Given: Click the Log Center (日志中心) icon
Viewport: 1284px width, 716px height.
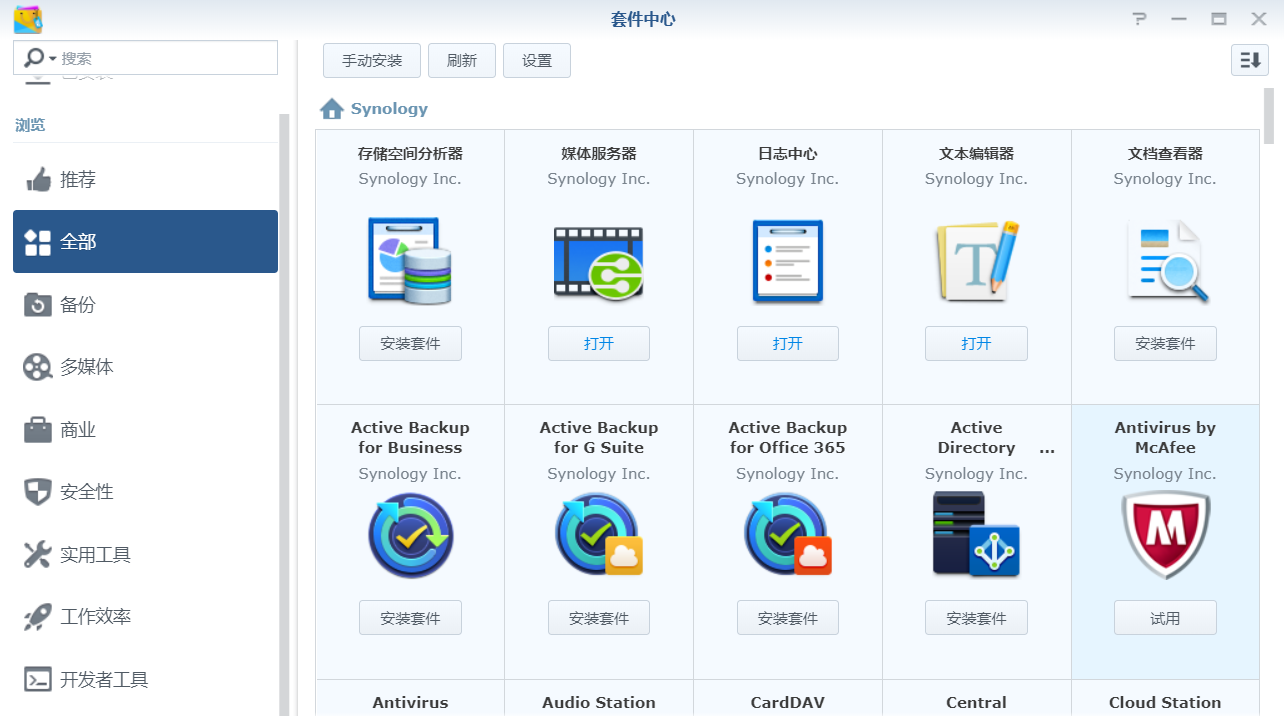Looking at the screenshot, I should point(787,261).
